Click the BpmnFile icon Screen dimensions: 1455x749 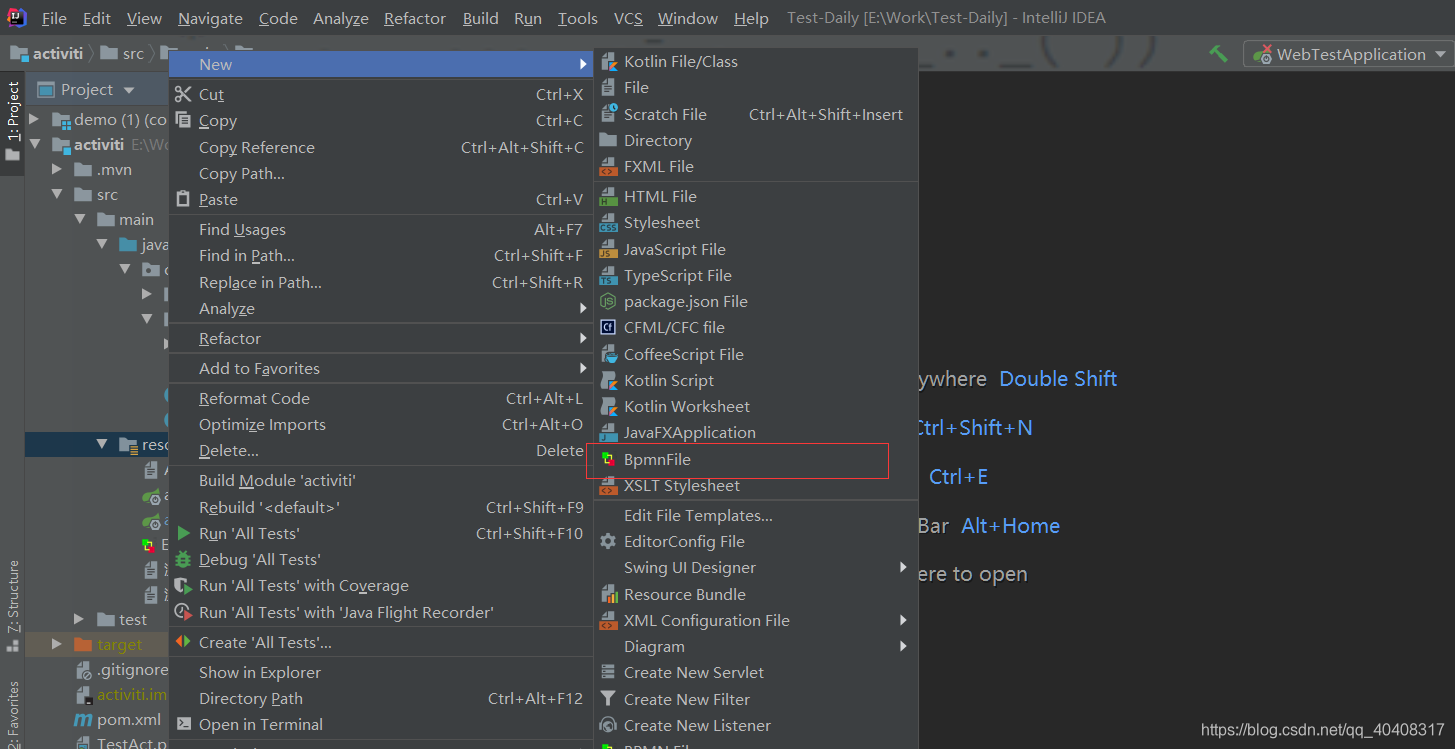point(608,460)
